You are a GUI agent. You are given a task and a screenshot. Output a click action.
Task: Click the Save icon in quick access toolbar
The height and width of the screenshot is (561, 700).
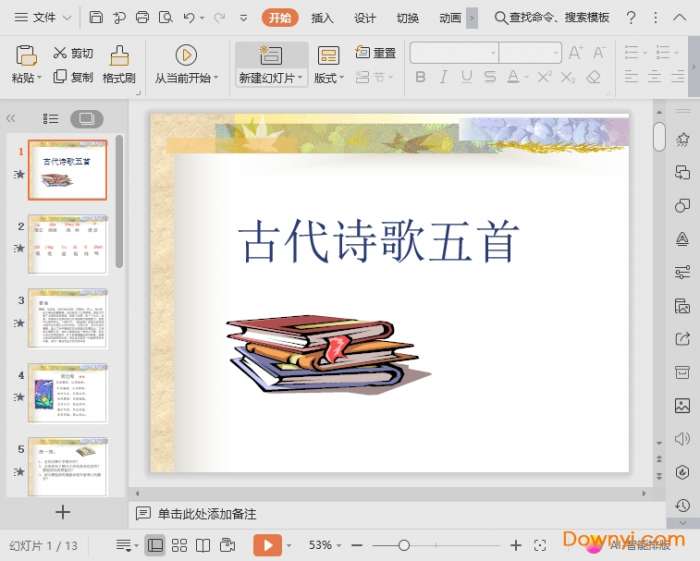96,17
